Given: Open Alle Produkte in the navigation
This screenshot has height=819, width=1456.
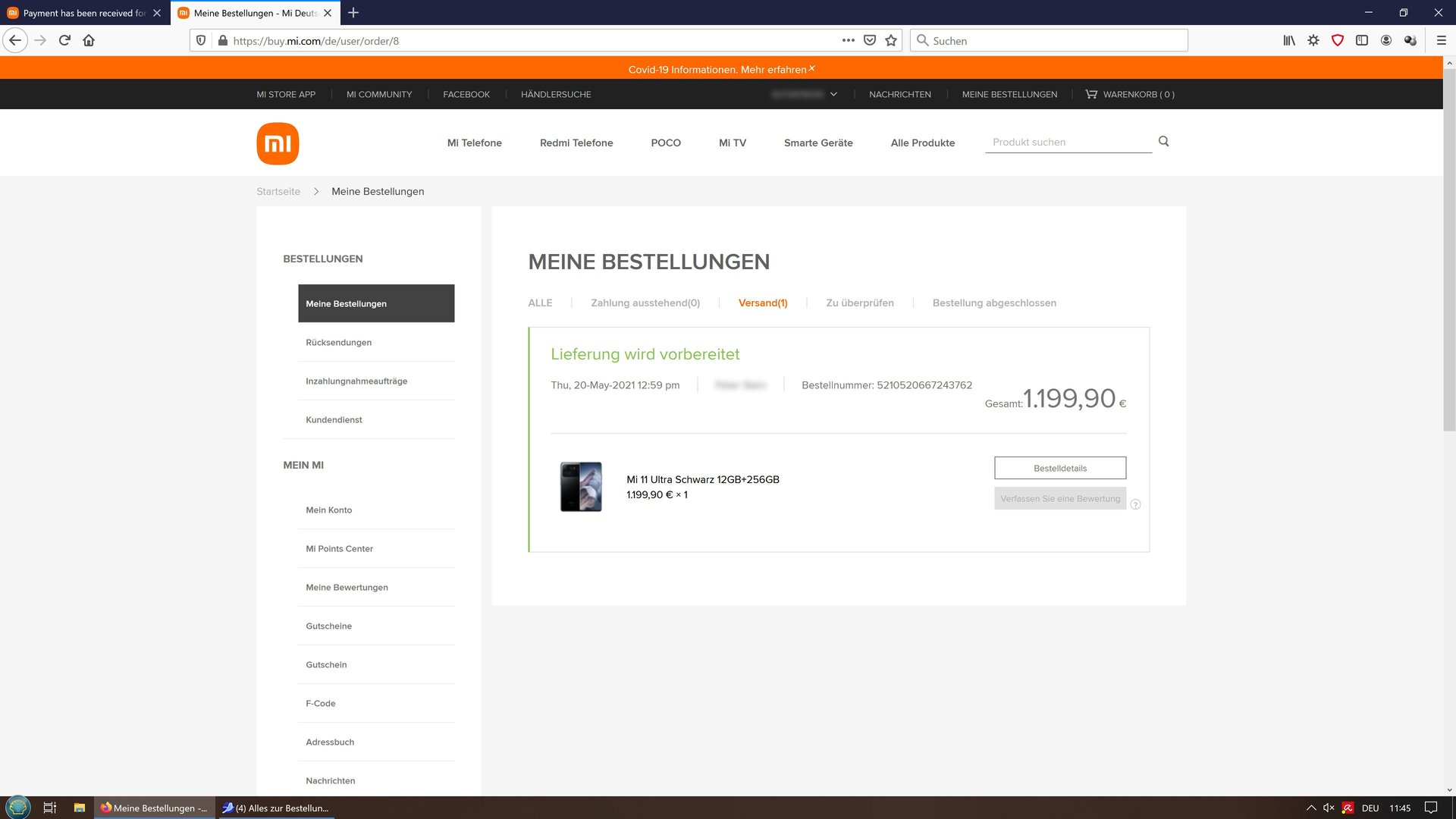Looking at the screenshot, I should (x=923, y=143).
